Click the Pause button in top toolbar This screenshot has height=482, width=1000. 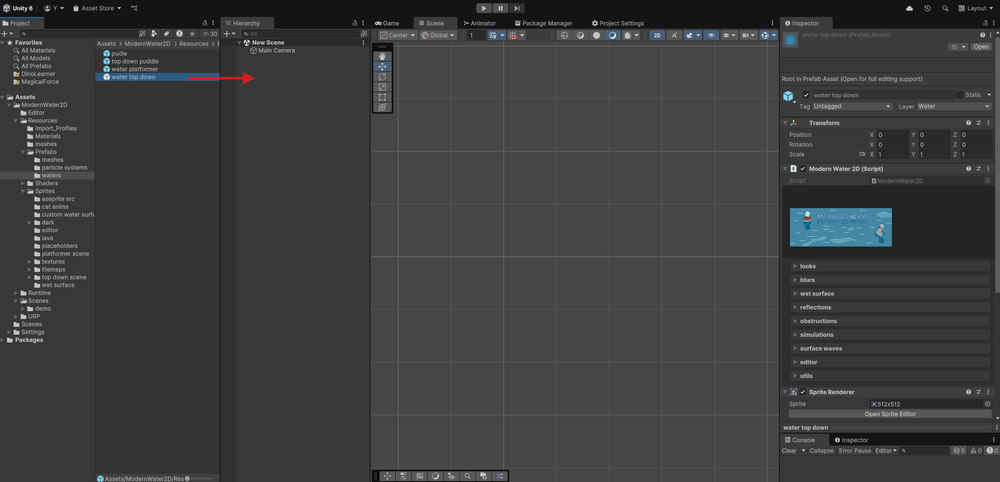(x=500, y=8)
